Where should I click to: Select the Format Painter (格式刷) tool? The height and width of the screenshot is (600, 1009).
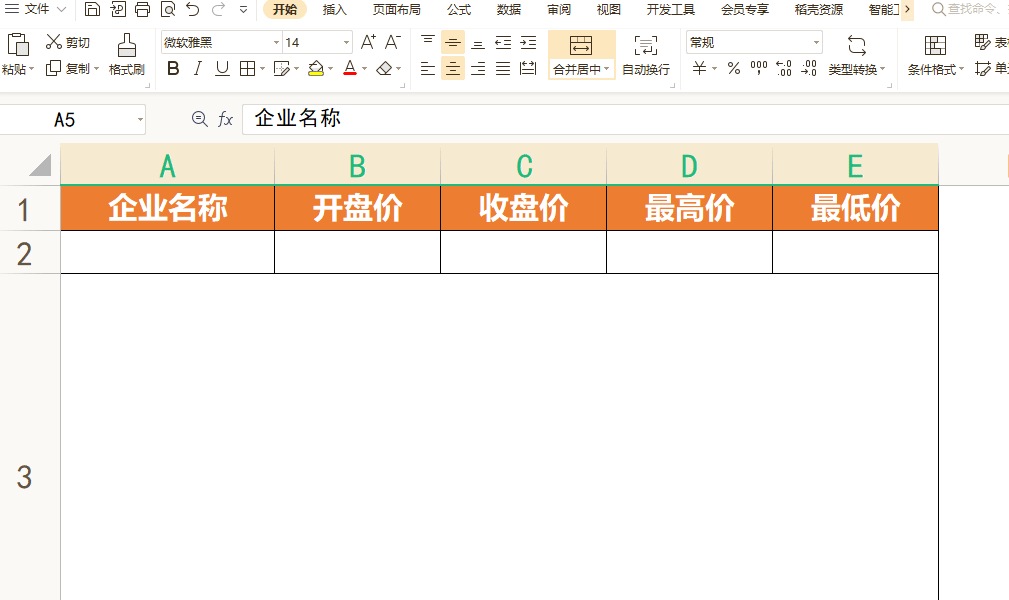pos(127,55)
